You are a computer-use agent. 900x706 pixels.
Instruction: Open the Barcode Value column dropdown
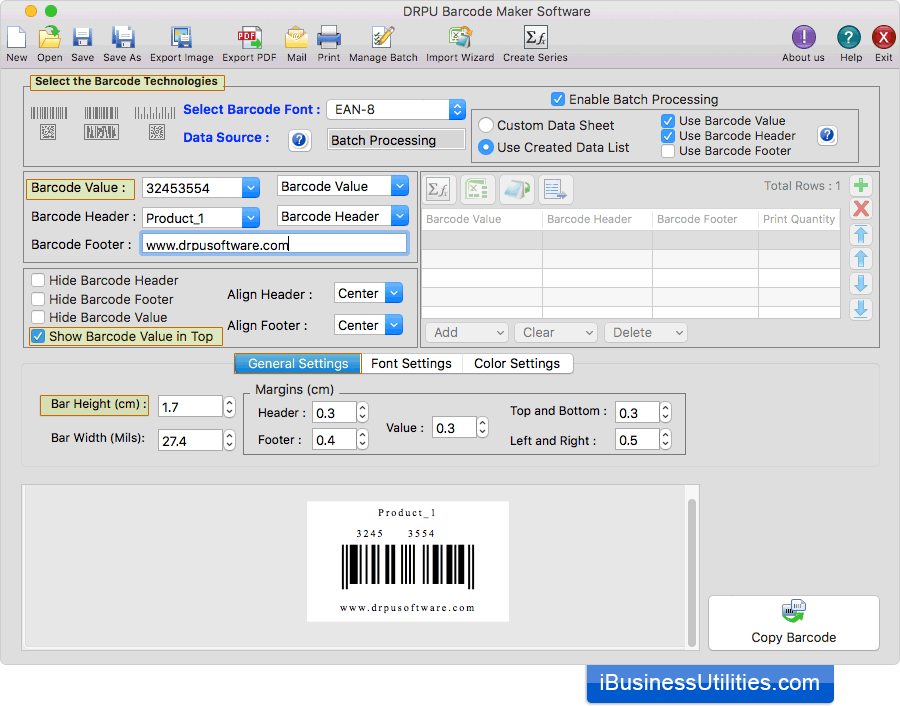pos(399,186)
